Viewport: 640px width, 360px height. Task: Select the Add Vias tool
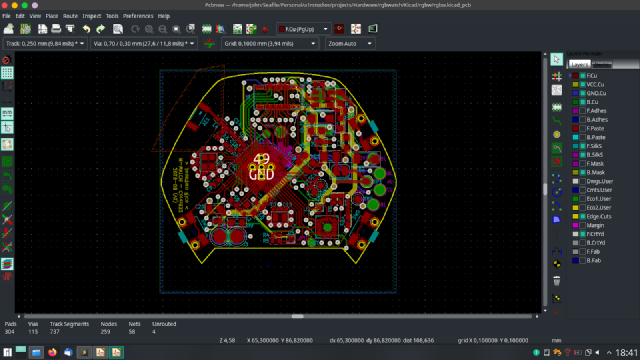pyautogui.click(x=557, y=134)
